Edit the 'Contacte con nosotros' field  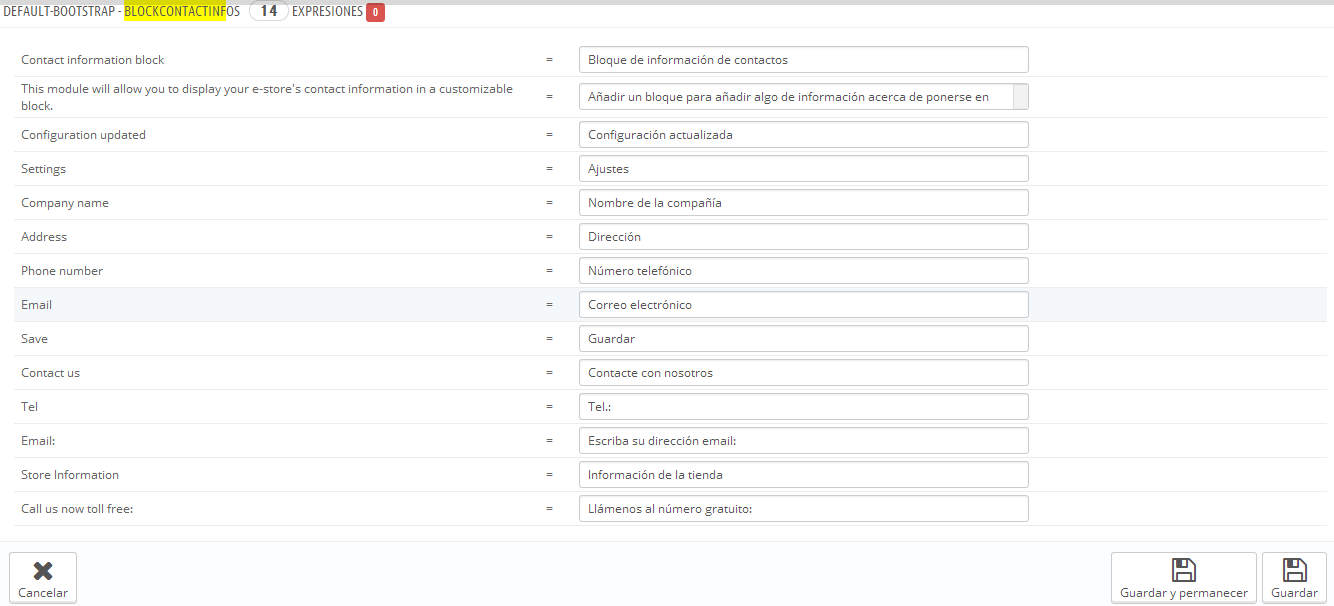click(803, 373)
